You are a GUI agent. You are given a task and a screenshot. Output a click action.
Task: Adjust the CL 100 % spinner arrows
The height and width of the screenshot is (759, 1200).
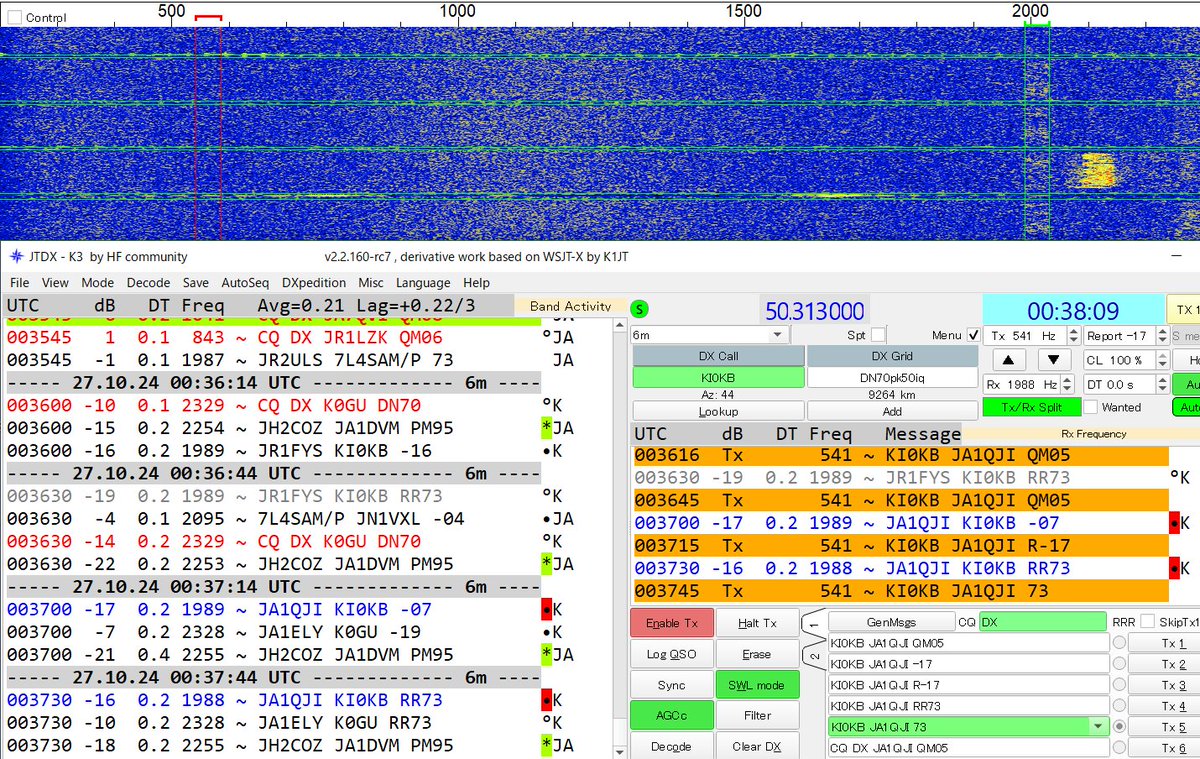[x=1161, y=360]
